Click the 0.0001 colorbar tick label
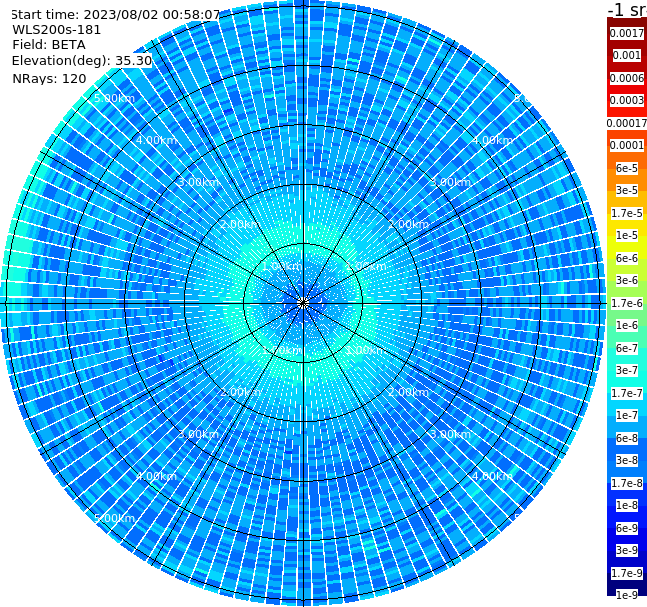The image size is (647, 607). click(627, 145)
